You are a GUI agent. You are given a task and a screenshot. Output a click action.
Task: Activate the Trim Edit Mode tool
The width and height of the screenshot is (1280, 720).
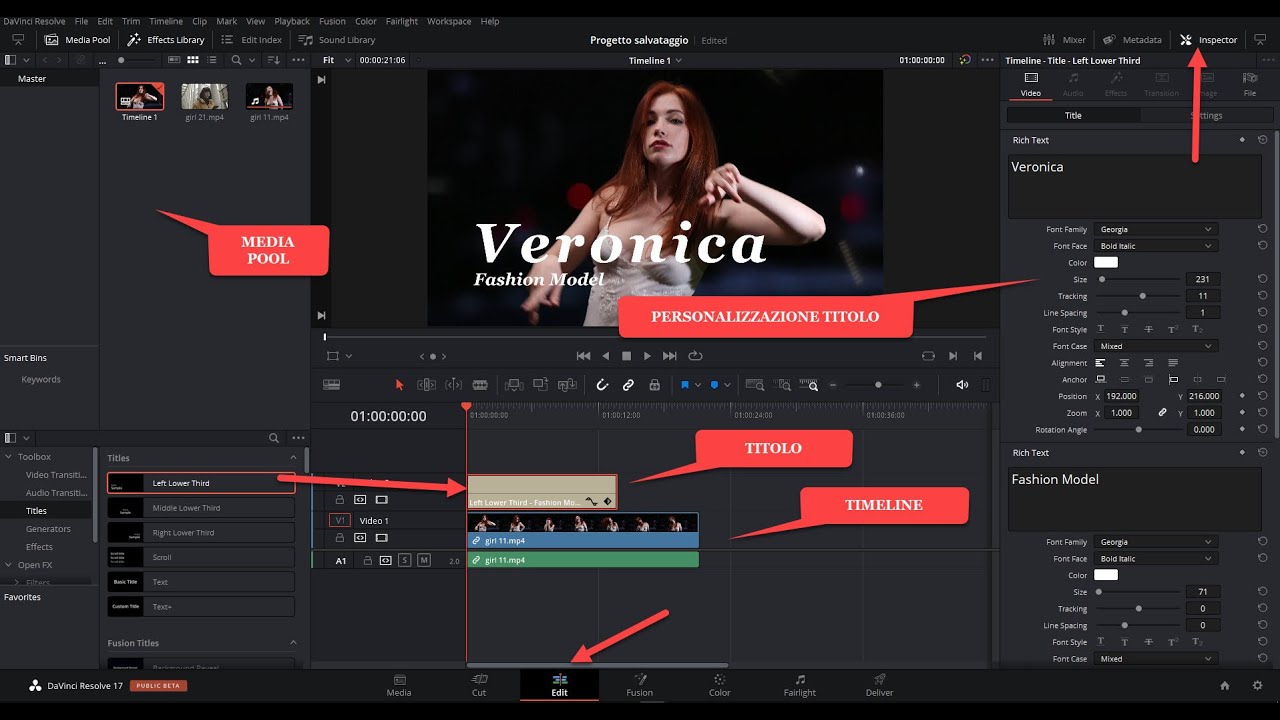coord(426,384)
